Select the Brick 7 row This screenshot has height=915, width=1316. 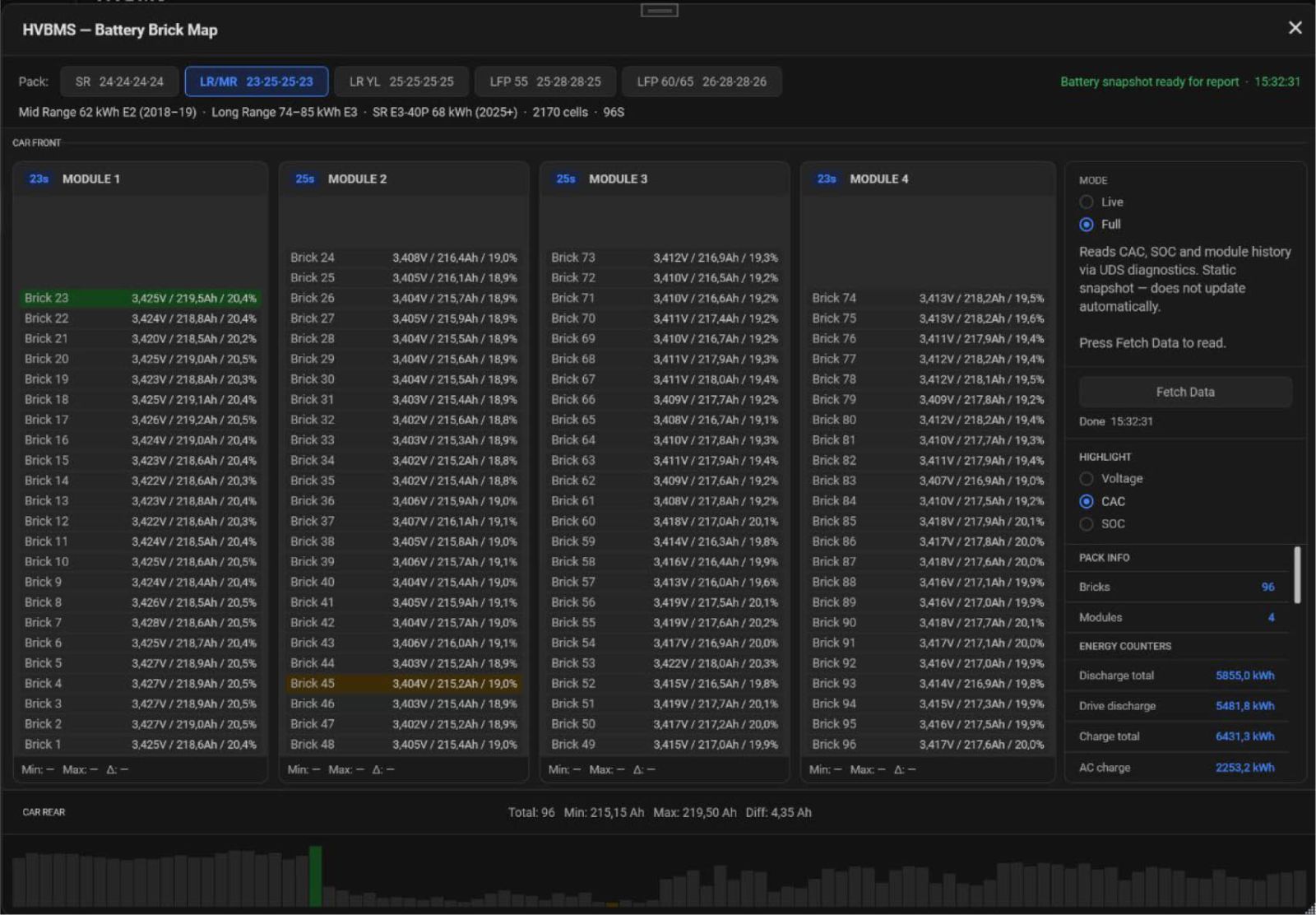(140, 622)
